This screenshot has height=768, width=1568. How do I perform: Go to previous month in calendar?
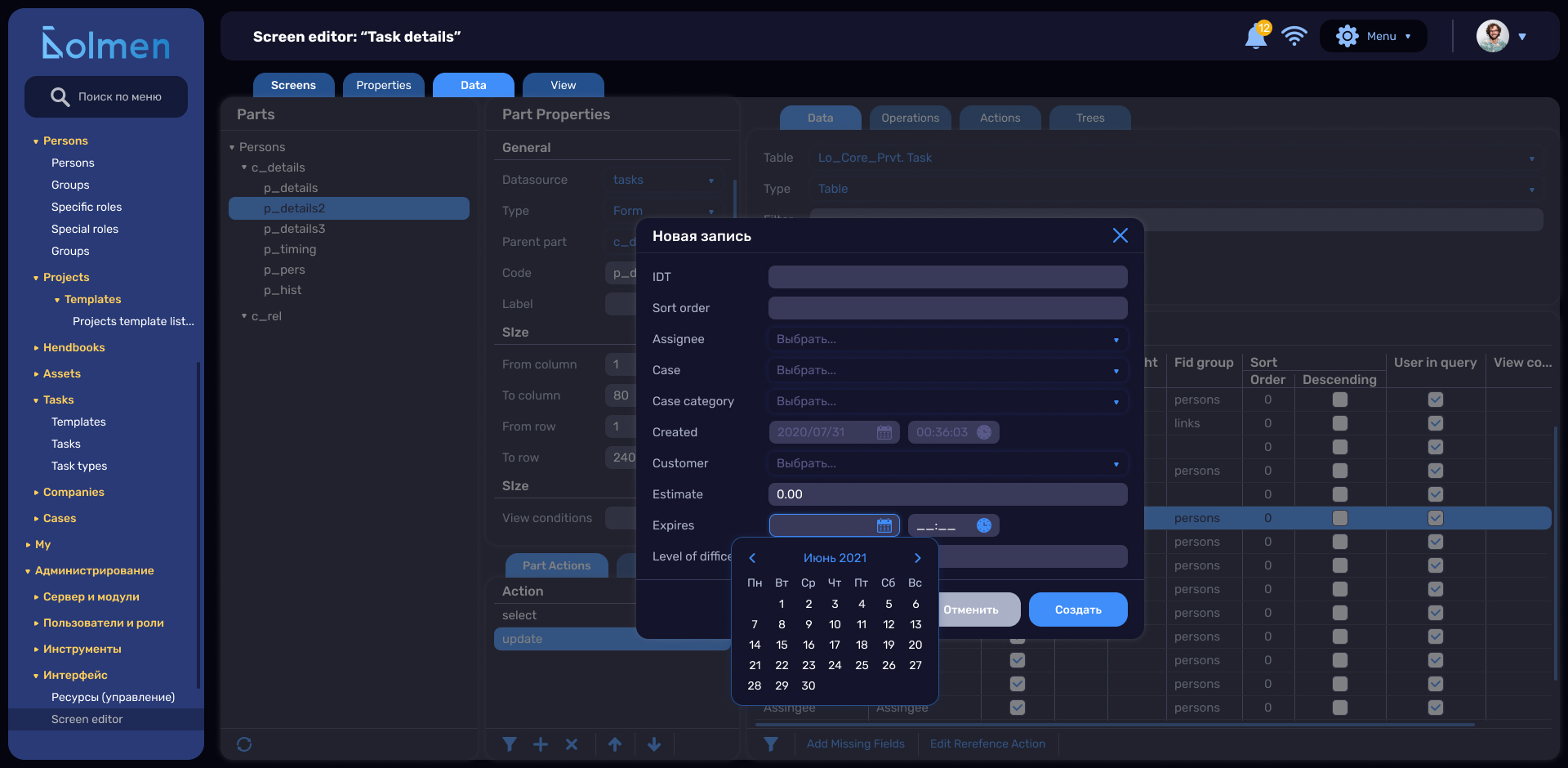click(x=752, y=558)
